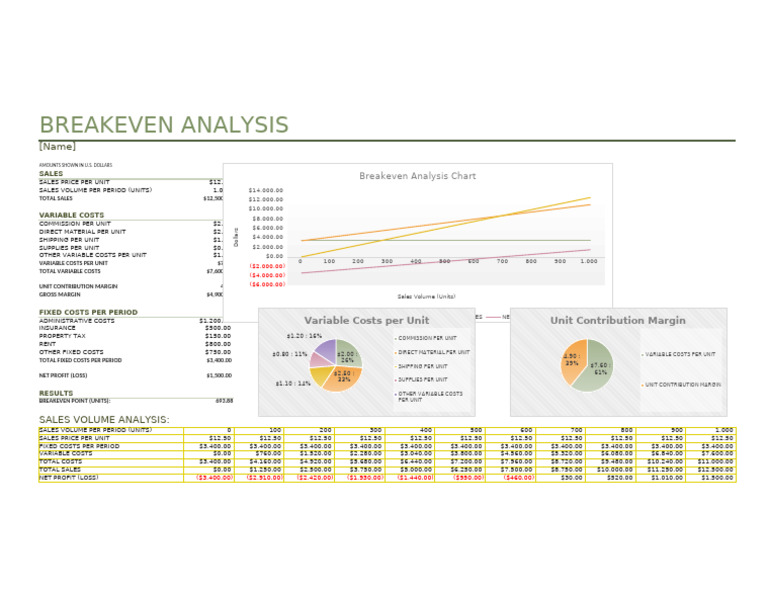
Task: Click the 'Breakeven Analysis Chart' title
Action: 417,176
